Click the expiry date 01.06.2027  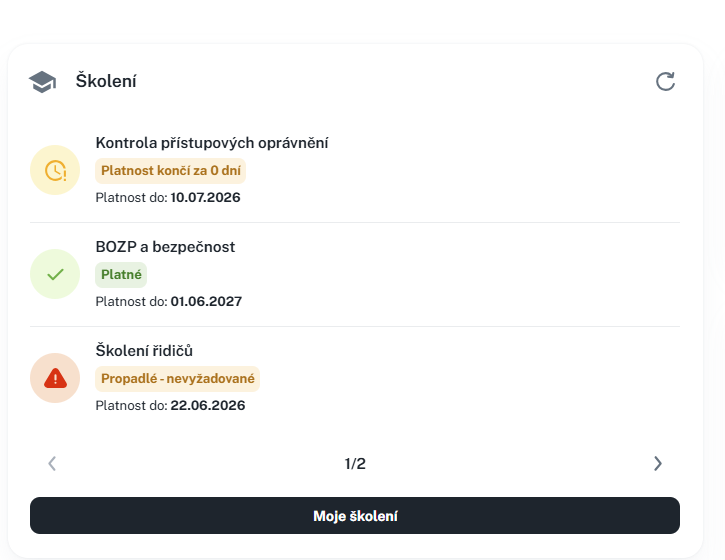(x=206, y=302)
